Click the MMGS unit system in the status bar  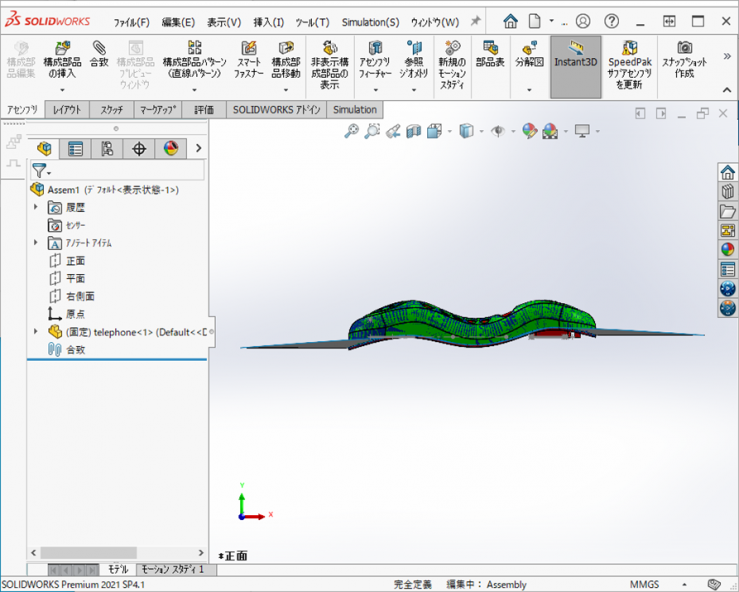coord(644,584)
